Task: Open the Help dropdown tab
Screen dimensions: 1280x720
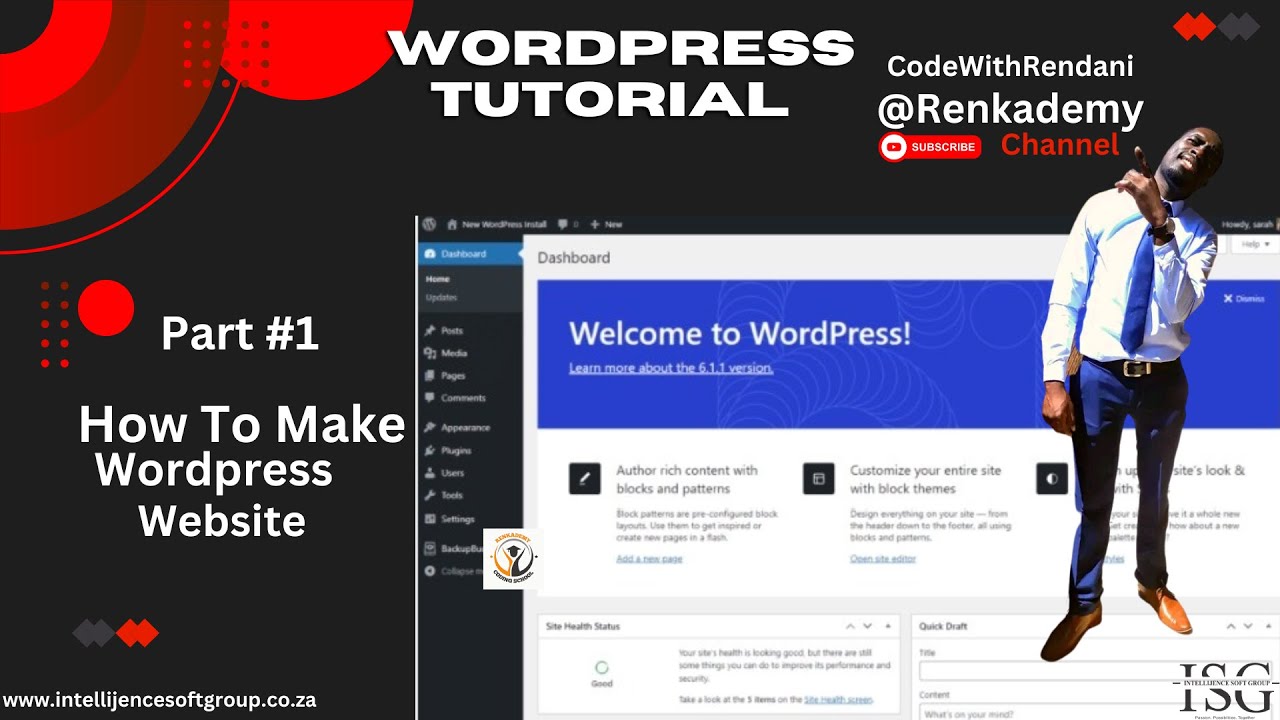Action: (x=1254, y=244)
